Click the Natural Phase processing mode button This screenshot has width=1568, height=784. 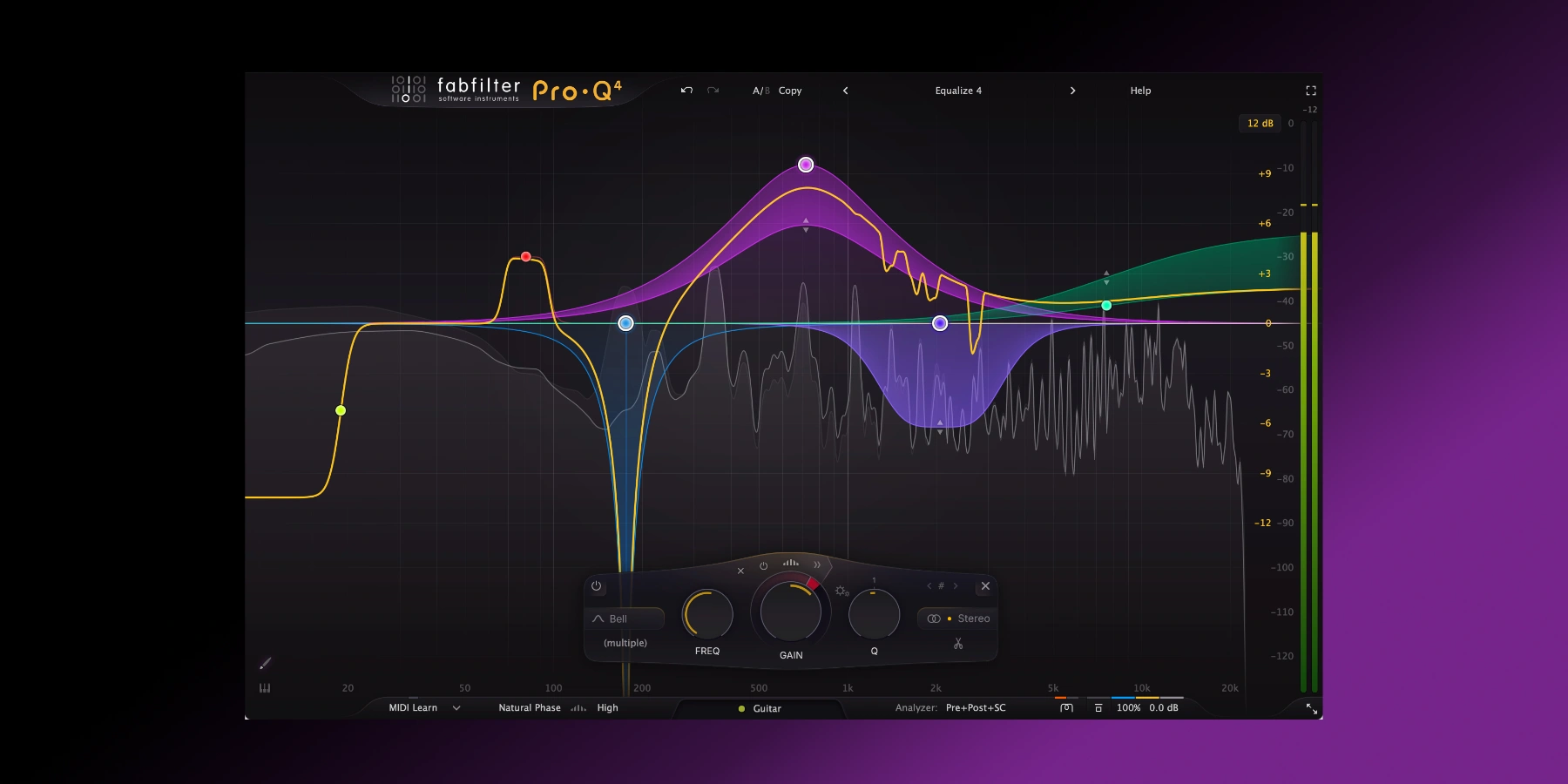tap(529, 708)
